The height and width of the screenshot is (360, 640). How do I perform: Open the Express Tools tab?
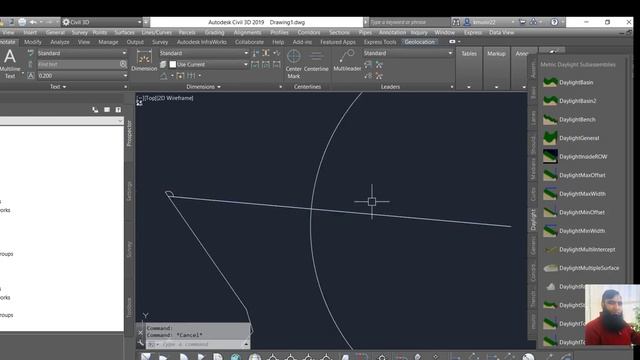380,42
